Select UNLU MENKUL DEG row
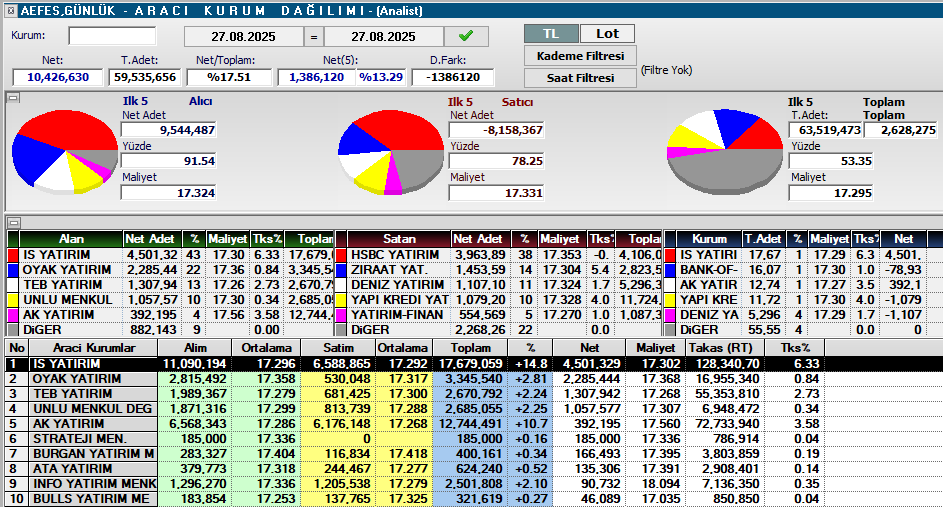The height and width of the screenshot is (507, 943). pos(474,409)
